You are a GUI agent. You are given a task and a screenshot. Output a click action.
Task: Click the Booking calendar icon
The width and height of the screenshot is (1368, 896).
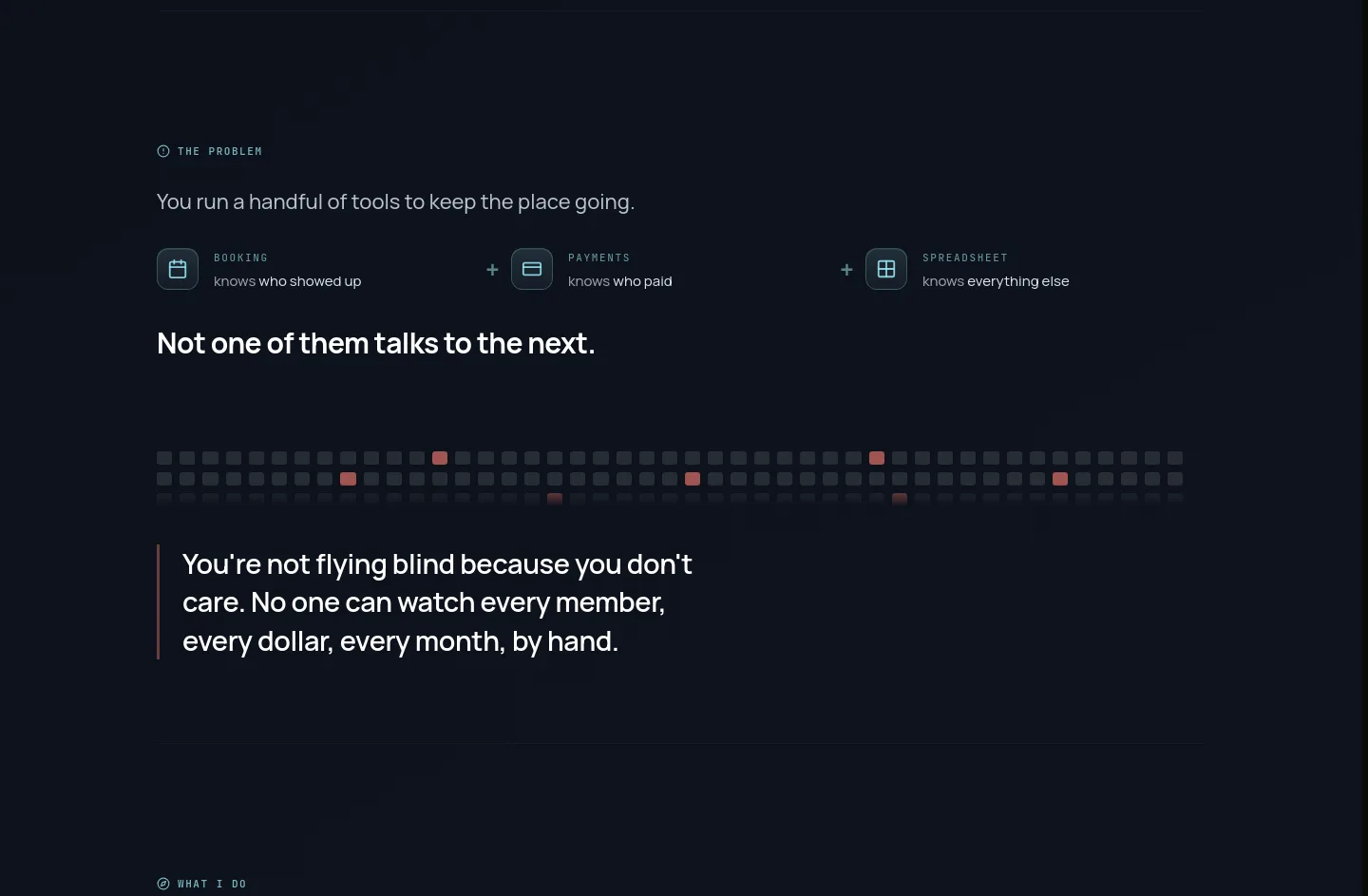point(178,269)
